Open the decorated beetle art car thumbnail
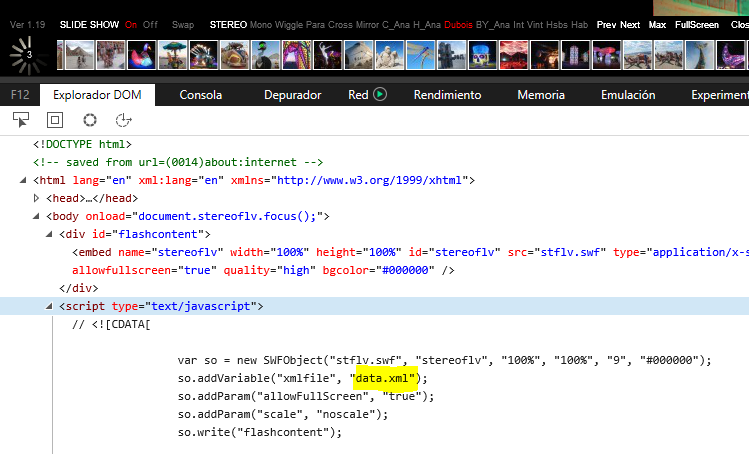The image size is (749, 454). 235,55
